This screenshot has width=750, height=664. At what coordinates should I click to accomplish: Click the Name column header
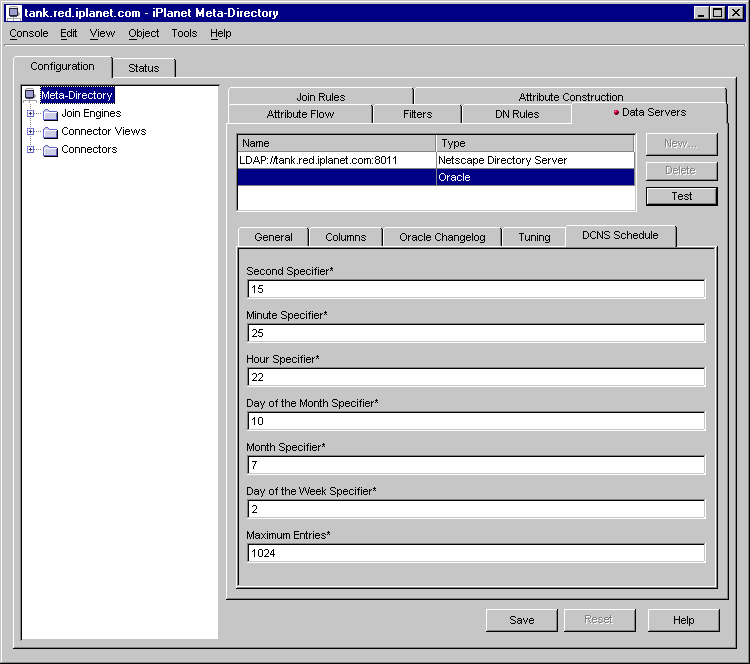pyautogui.click(x=336, y=143)
